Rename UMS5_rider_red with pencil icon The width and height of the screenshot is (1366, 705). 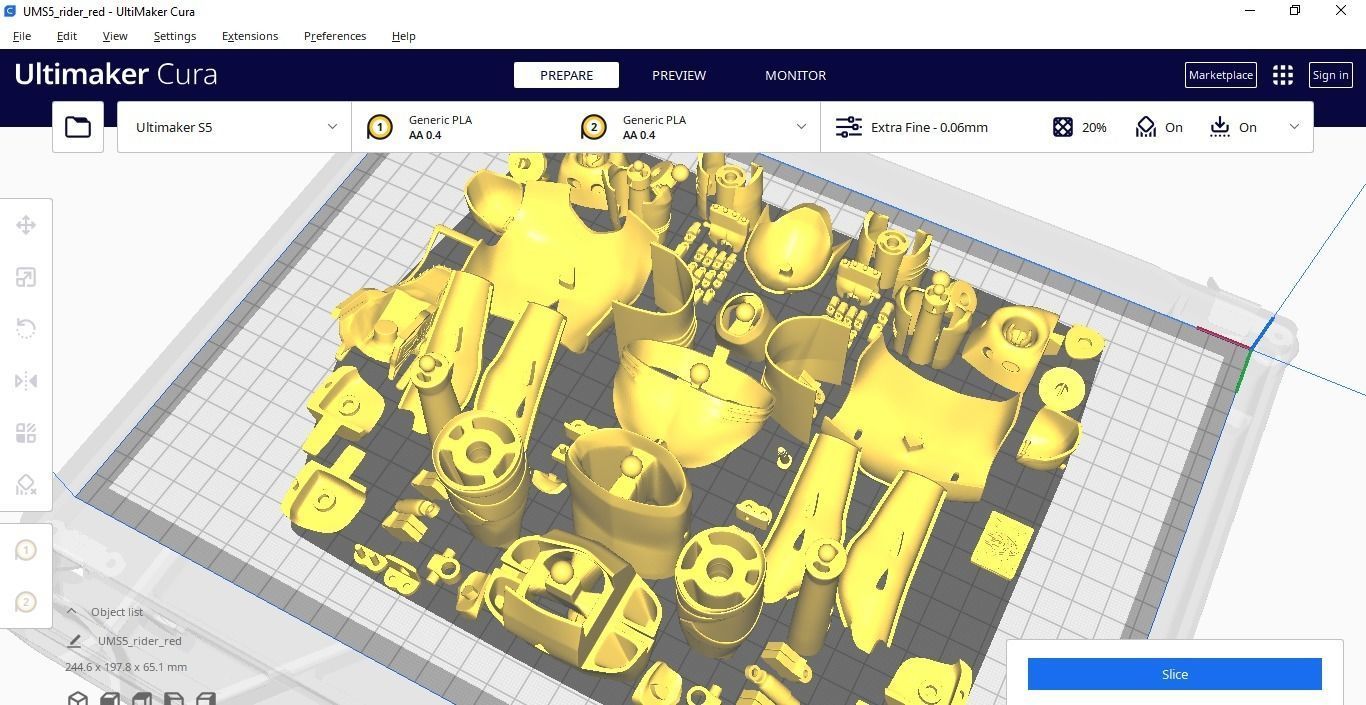click(74, 641)
